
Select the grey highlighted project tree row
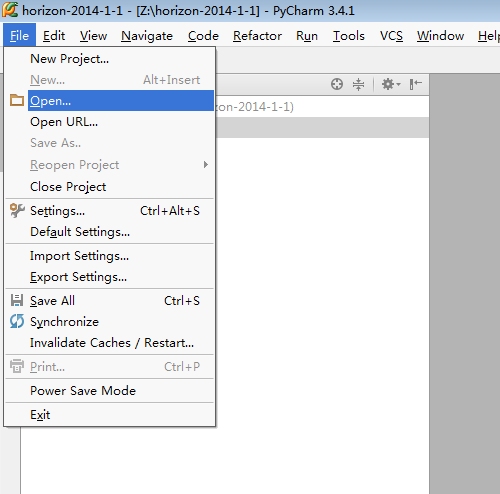322,127
